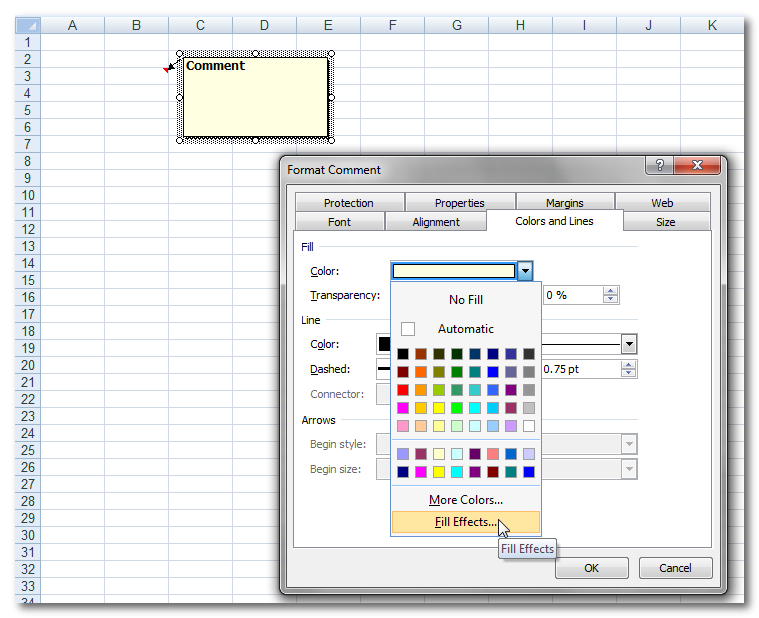
Task: Select the white color swatch
Action: 528,426
